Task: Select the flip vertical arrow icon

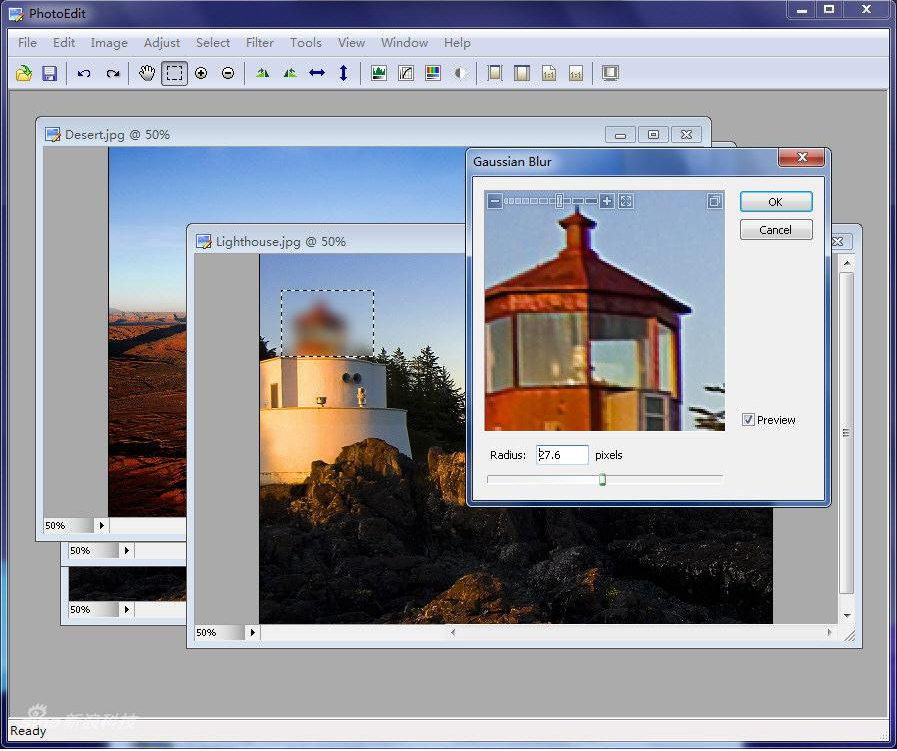Action: (x=343, y=72)
